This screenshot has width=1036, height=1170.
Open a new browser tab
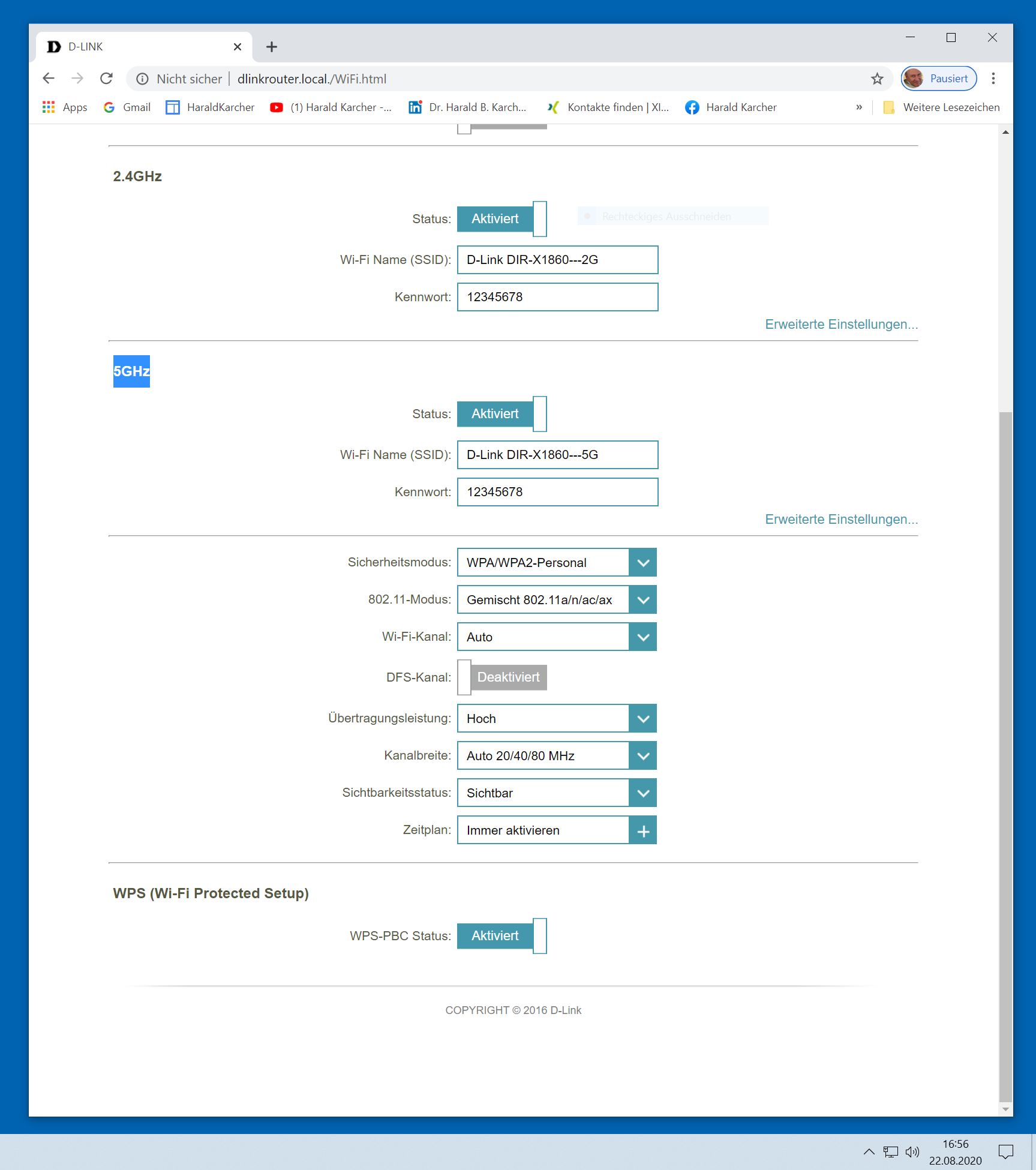(272, 47)
